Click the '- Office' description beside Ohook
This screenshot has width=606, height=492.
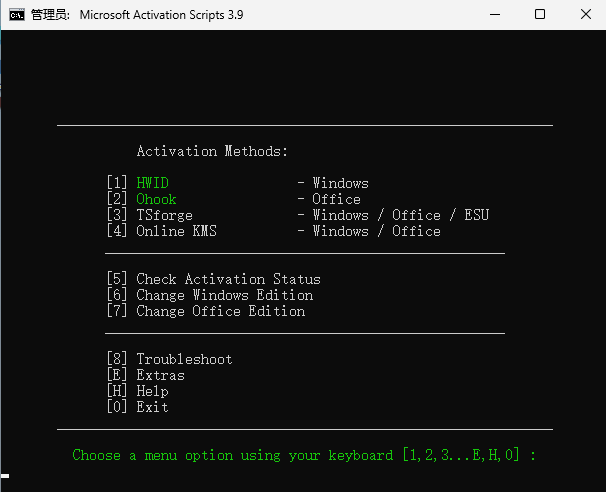[x=330, y=199]
